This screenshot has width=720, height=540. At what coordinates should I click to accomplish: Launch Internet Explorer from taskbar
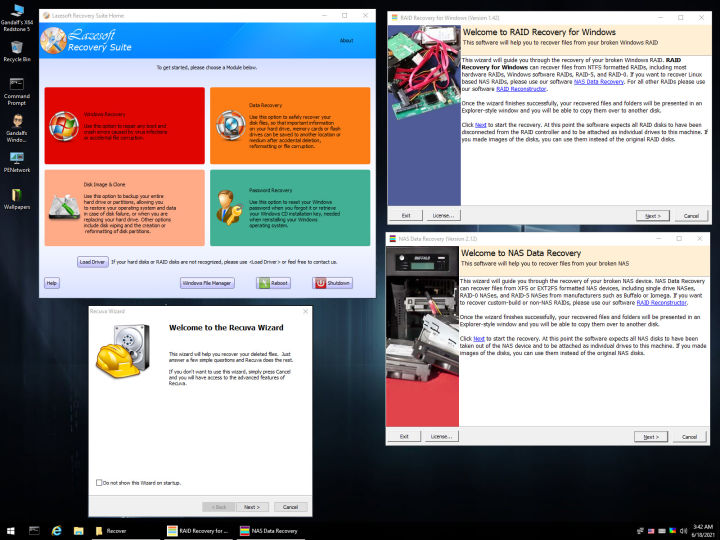[56, 531]
